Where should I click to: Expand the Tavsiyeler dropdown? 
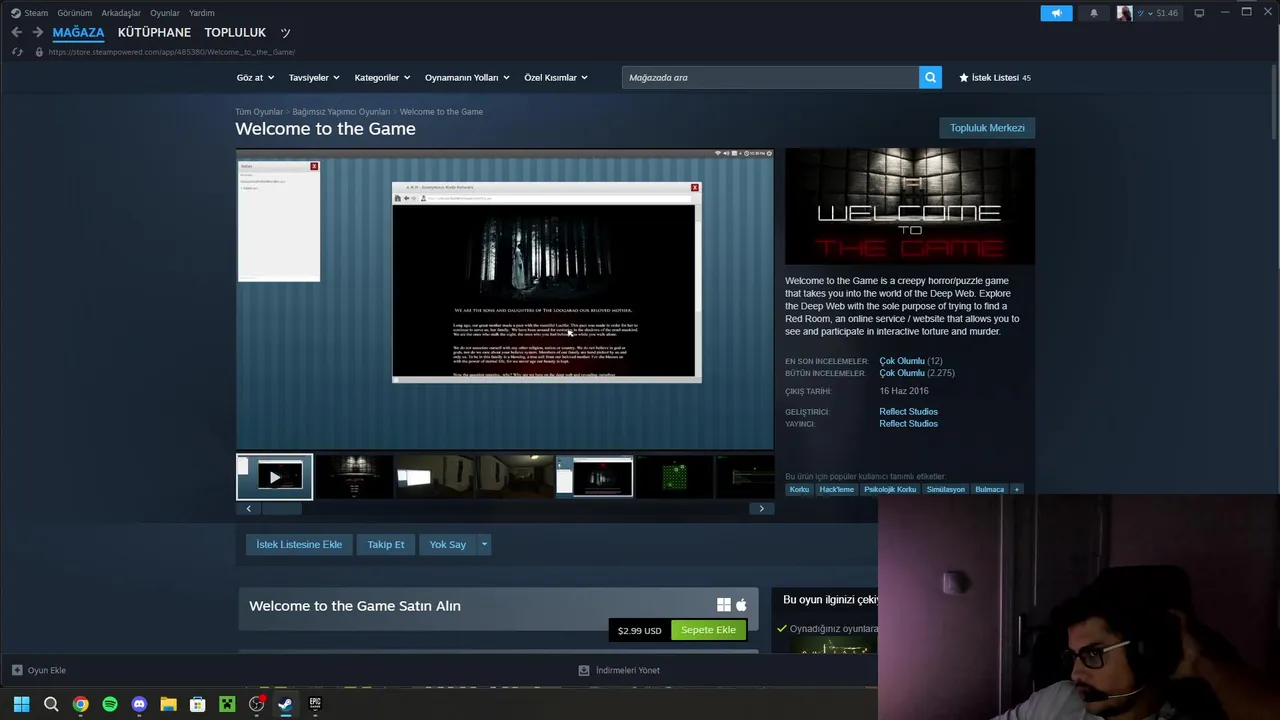[314, 77]
